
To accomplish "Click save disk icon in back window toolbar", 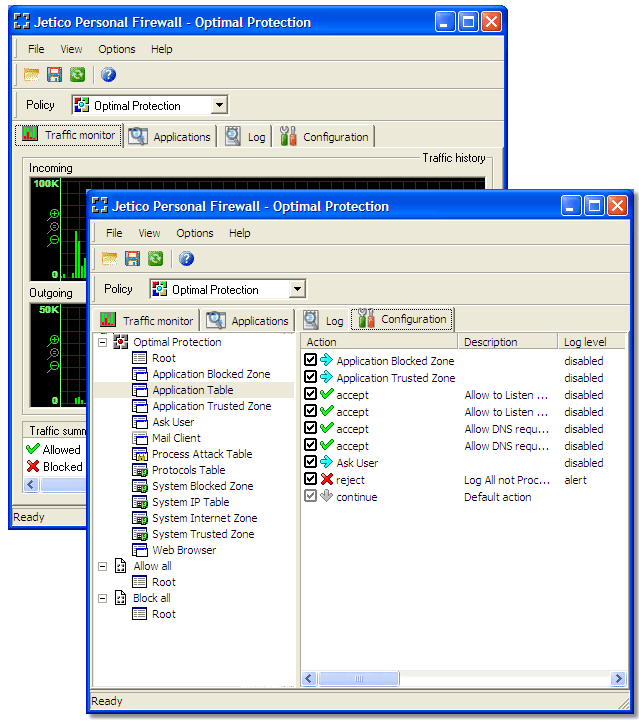I will (54, 75).
